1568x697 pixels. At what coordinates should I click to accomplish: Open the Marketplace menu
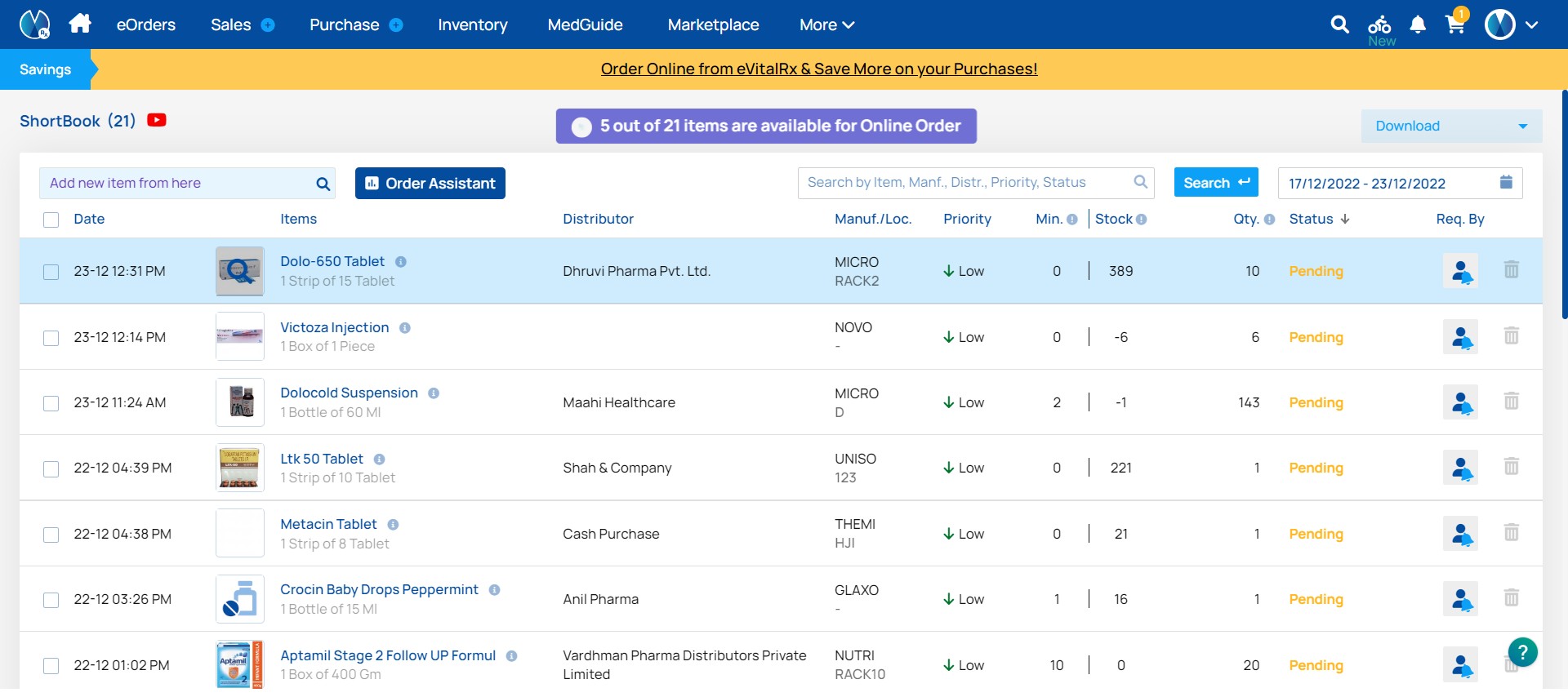coord(713,25)
